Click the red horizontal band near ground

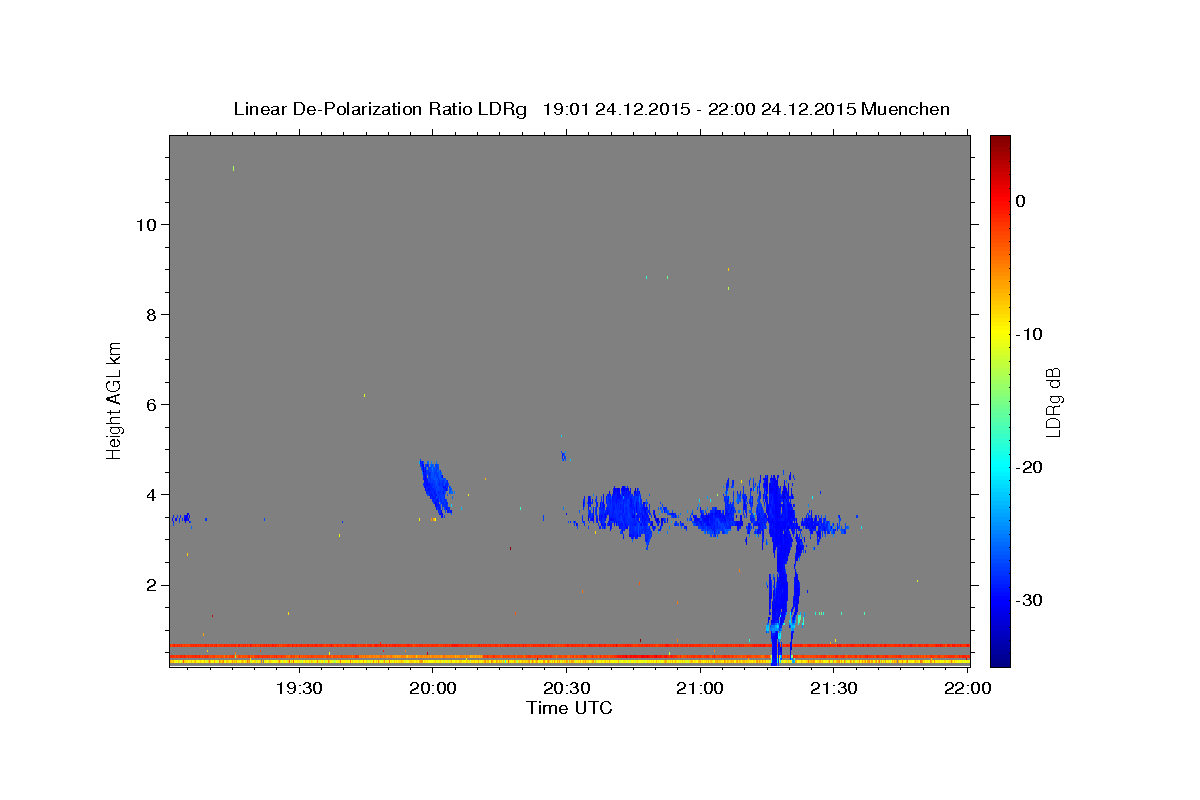tap(570, 645)
